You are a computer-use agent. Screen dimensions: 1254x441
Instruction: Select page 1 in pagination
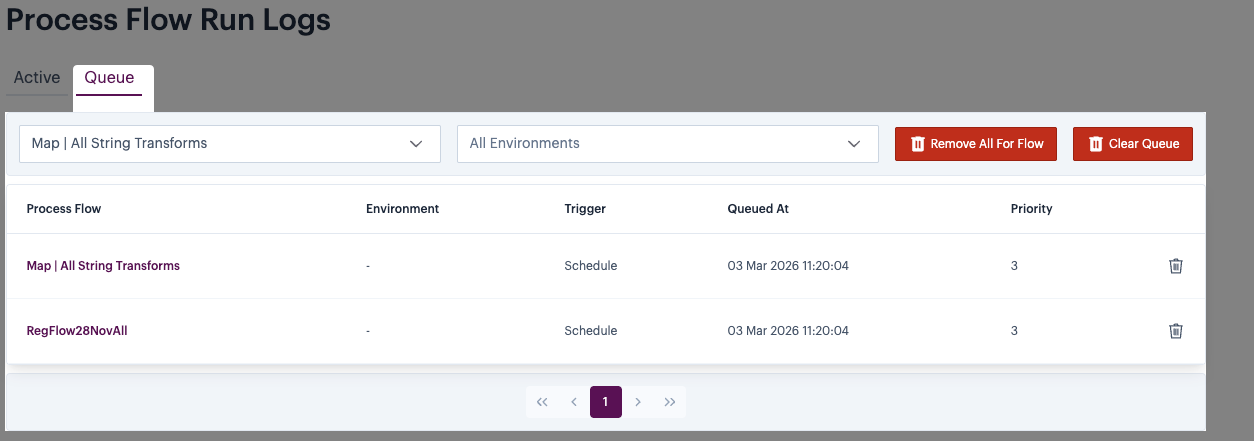605,402
